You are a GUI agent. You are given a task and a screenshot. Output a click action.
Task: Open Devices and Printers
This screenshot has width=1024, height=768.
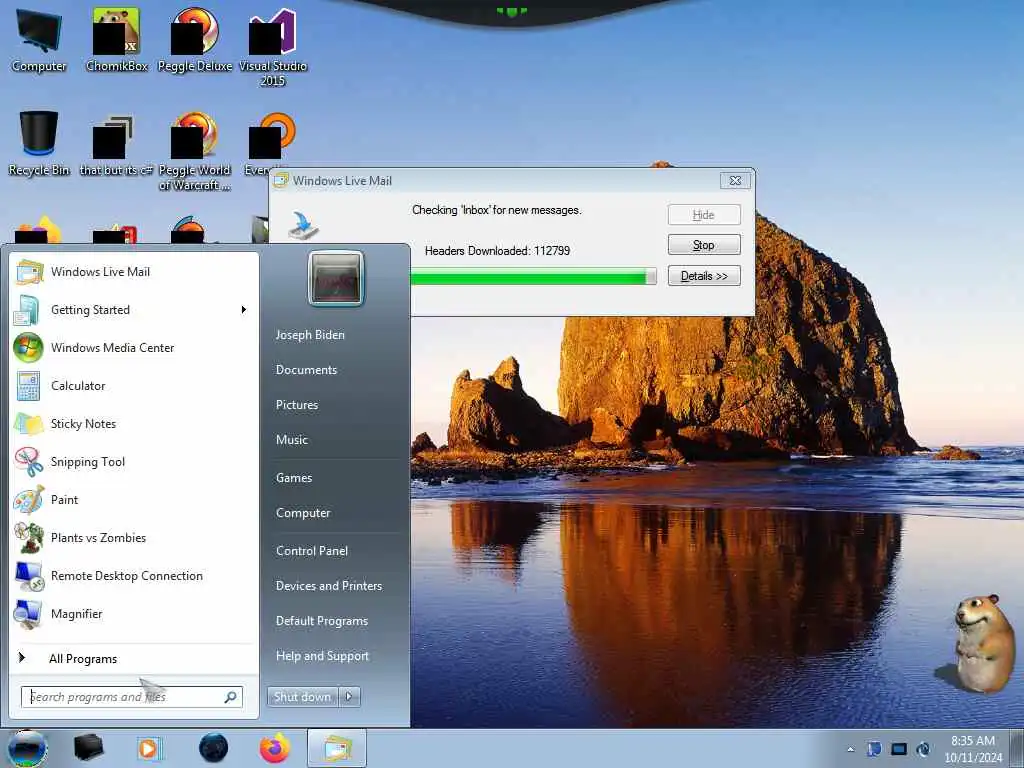point(329,586)
